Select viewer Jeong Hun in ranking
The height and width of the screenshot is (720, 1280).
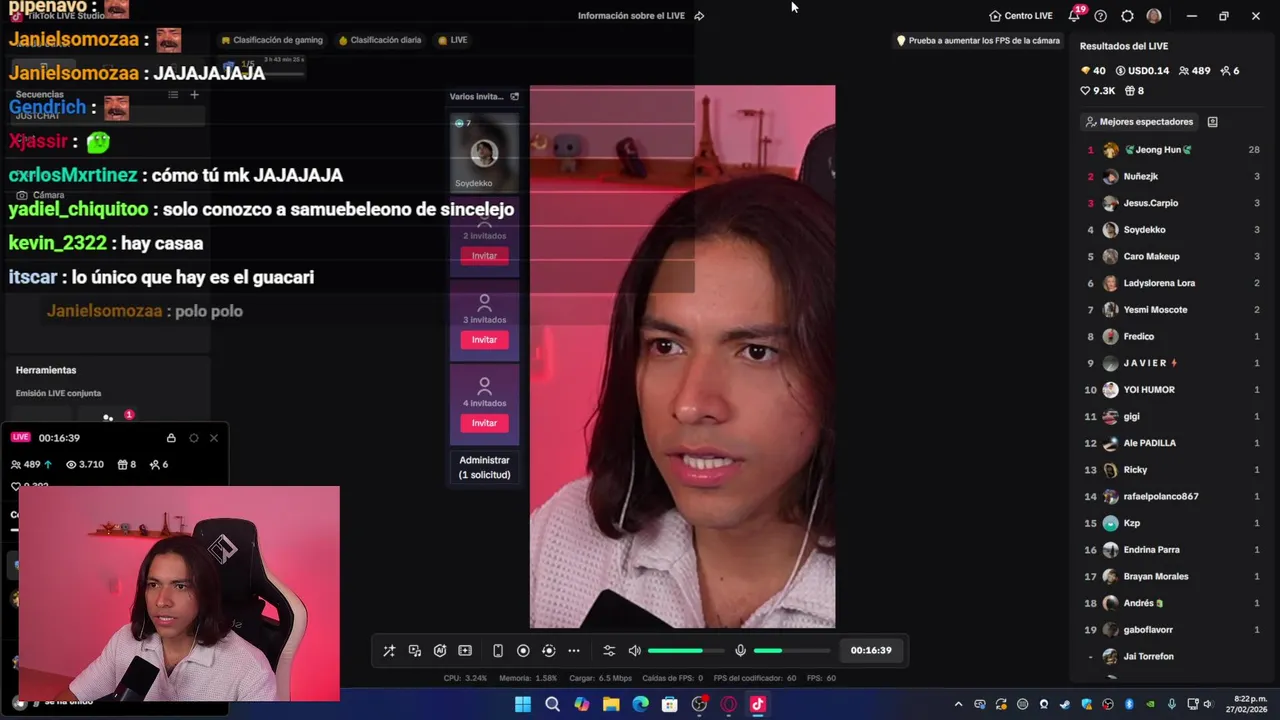pyautogui.click(x=1173, y=150)
